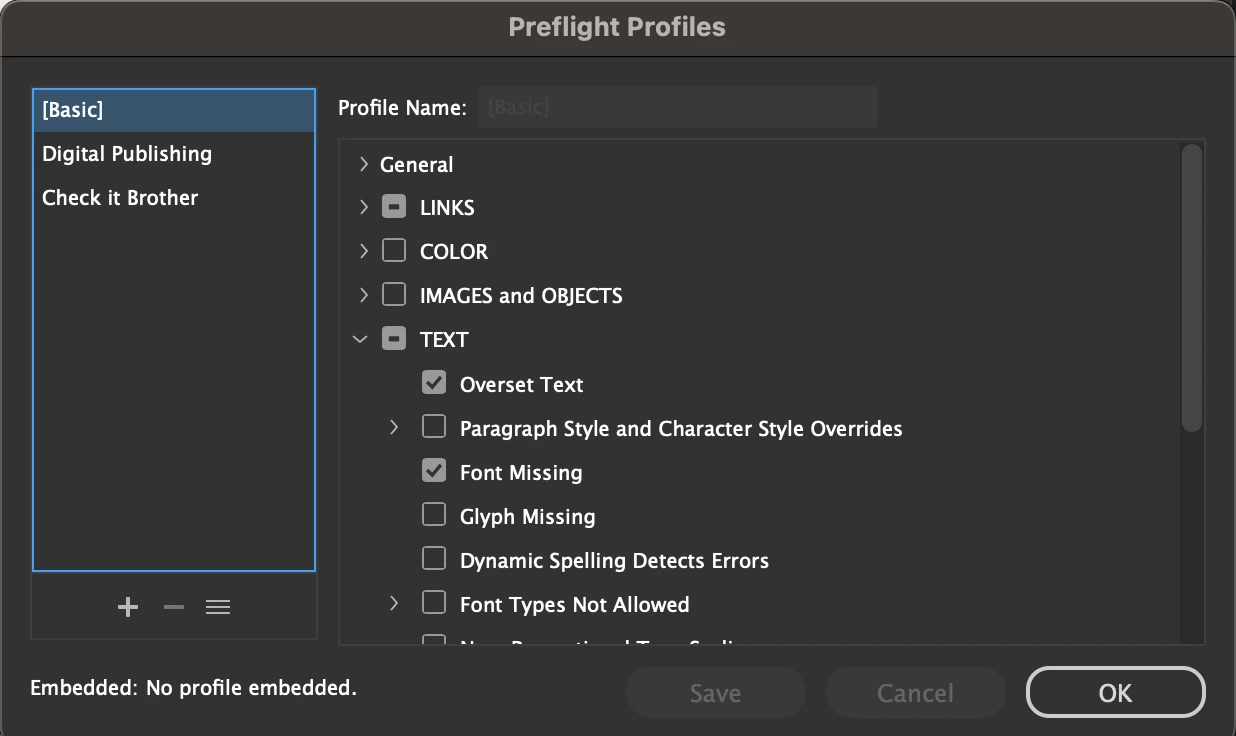Open the profile options hamburger menu icon
Viewport: 1236px width, 736px height.
pyautogui.click(x=218, y=607)
